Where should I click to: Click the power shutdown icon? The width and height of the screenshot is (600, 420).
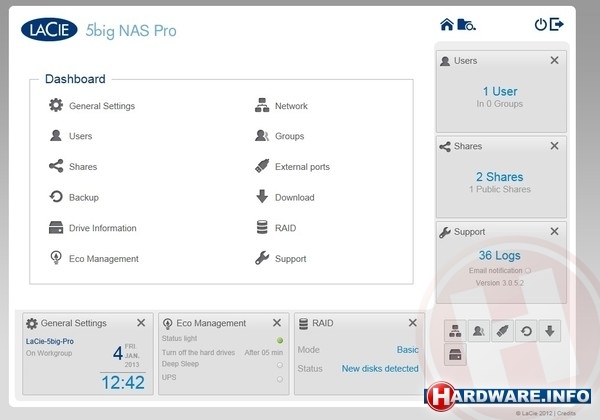(x=540, y=24)
